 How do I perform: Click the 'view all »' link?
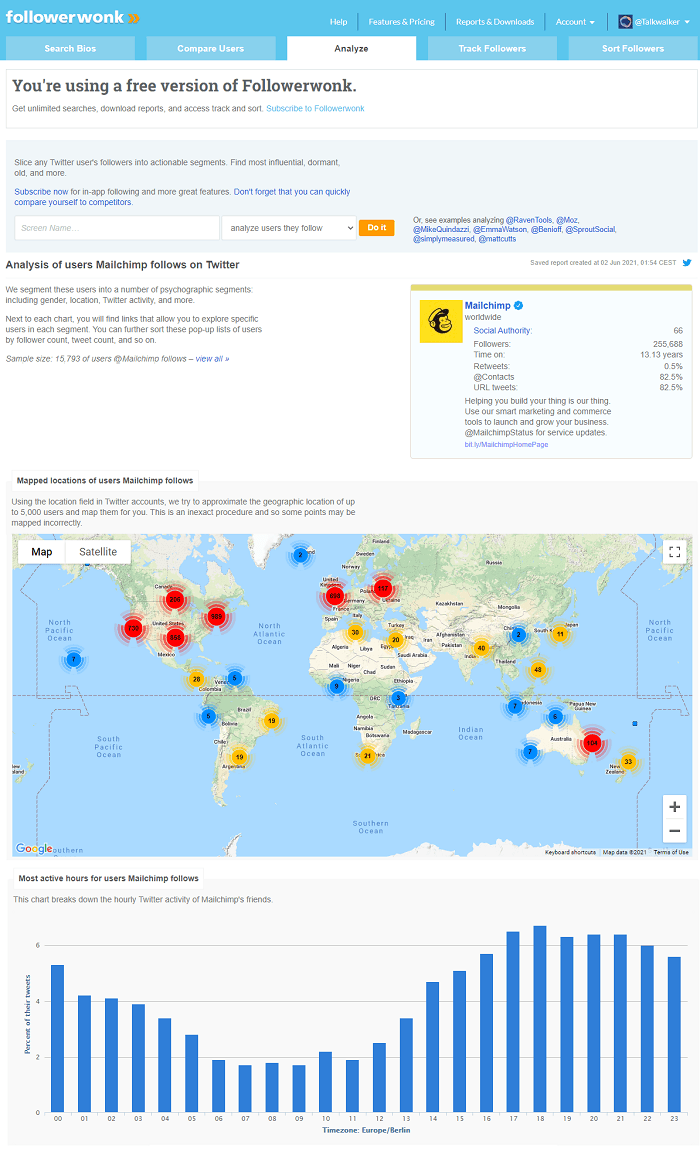[213, 359]
